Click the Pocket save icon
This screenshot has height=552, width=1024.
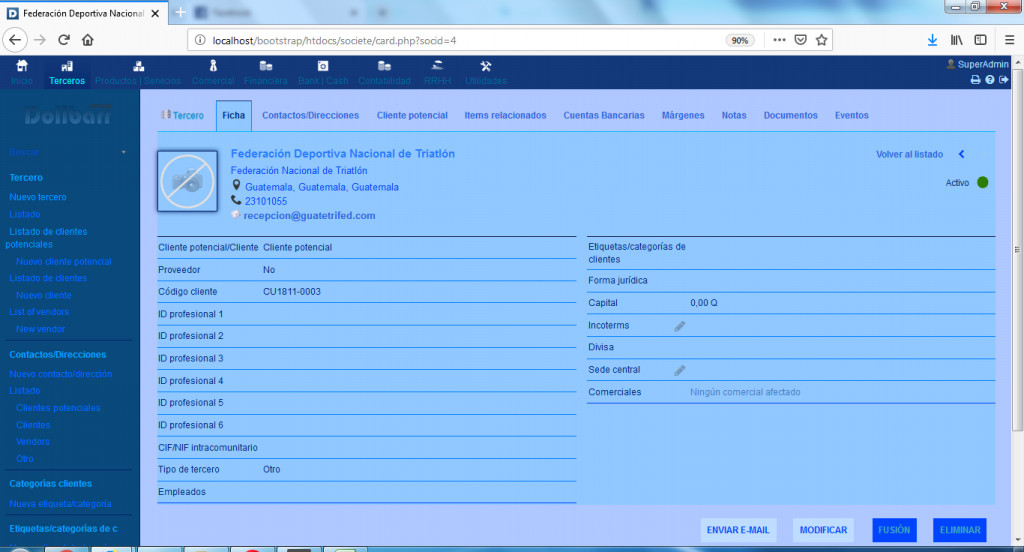[x=801, y=40]
